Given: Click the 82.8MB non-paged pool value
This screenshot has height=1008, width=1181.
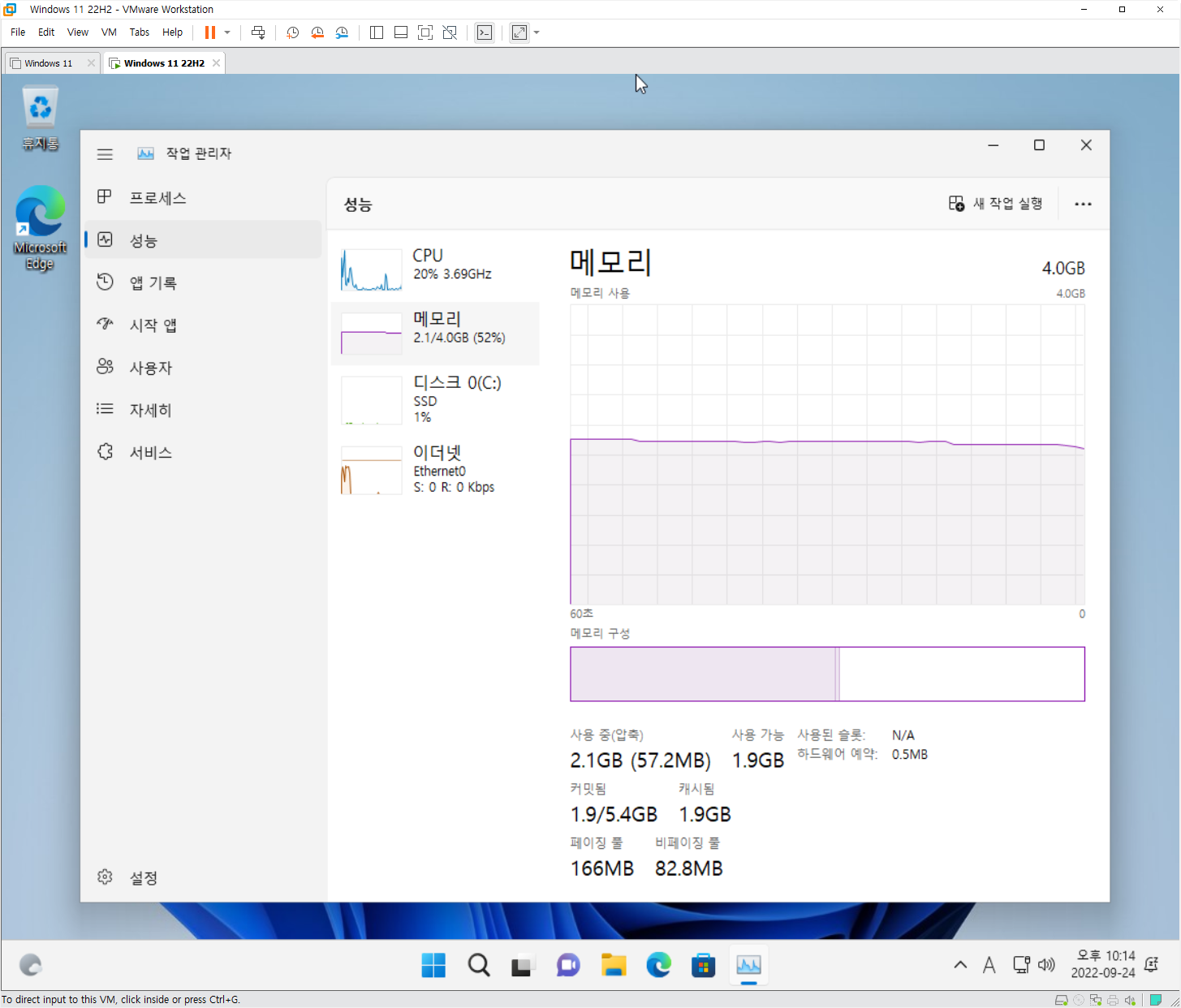Looking at the screenshot, I should tap(689, 868).
